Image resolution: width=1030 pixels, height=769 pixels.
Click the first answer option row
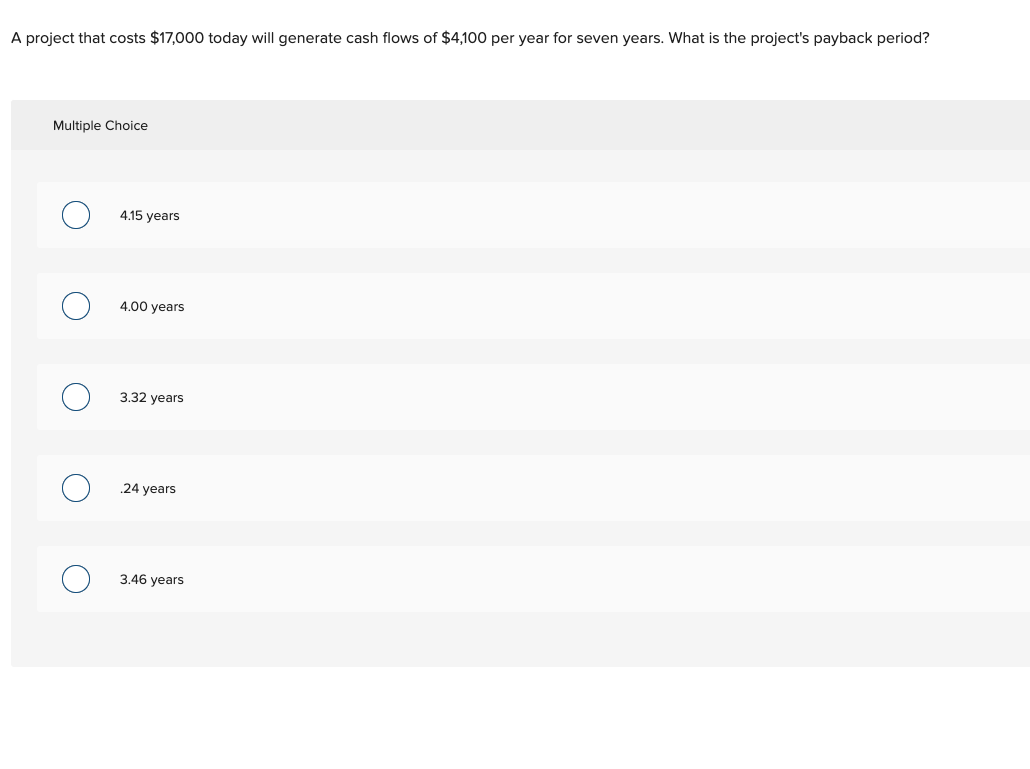click(x=500, y=215)
